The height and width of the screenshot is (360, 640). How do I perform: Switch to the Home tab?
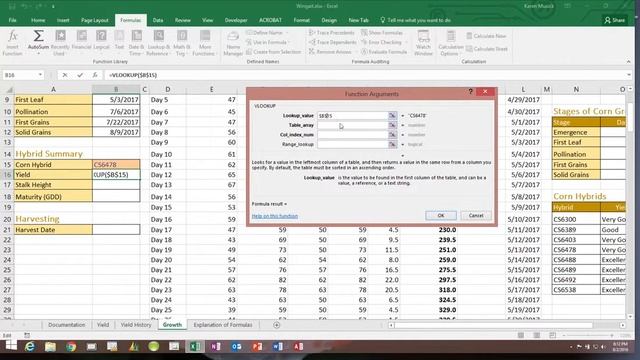tap(38, 20)
